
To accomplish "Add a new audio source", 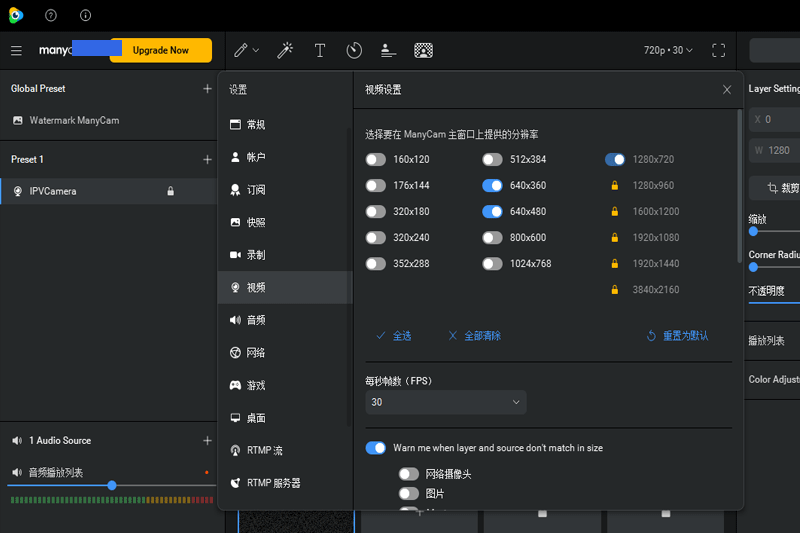I will [207, 440].
